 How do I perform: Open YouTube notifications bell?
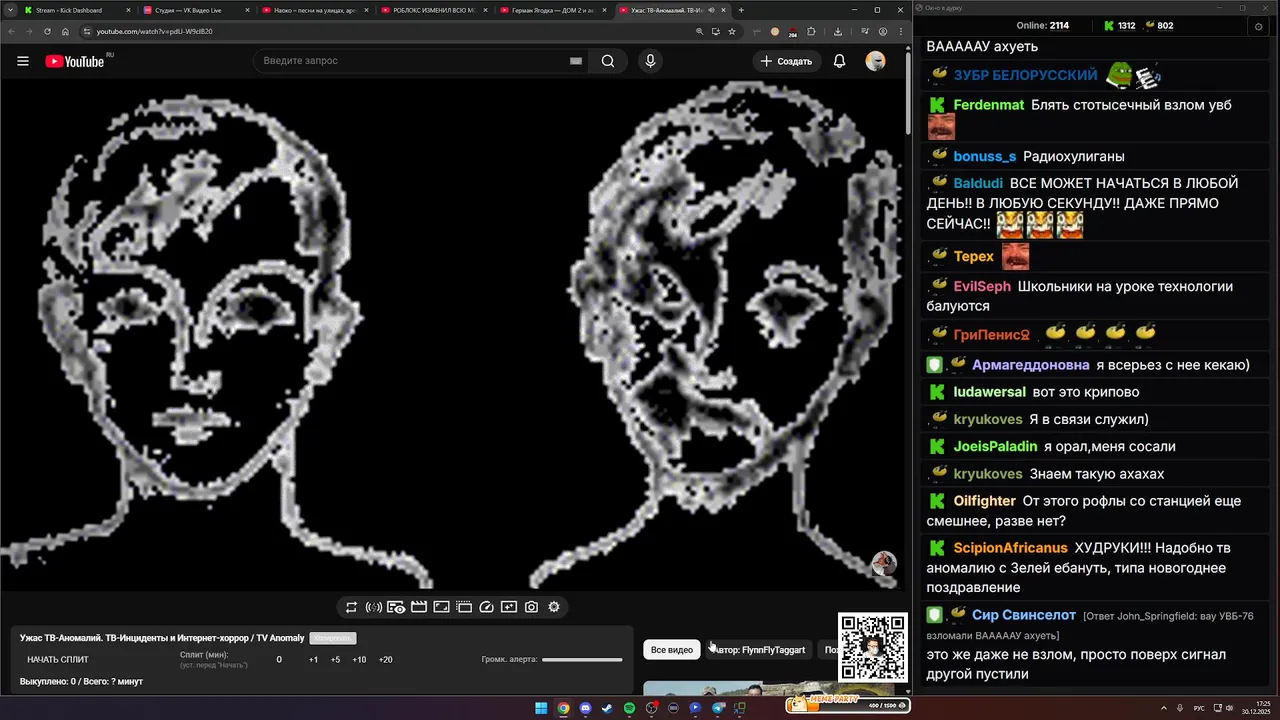840,61
